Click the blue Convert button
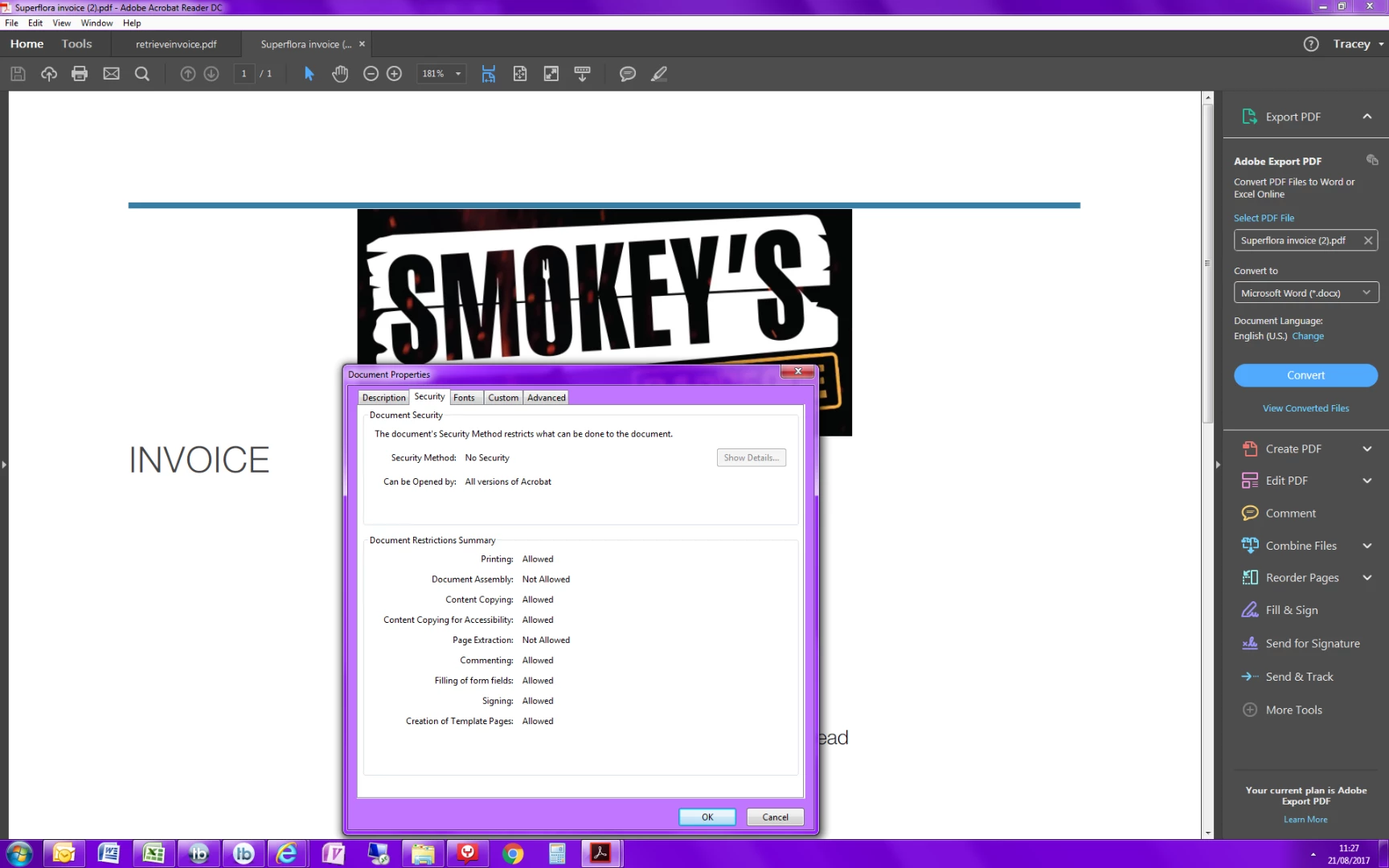This screenshot has height=868, width=1389. click(1305, 375)
